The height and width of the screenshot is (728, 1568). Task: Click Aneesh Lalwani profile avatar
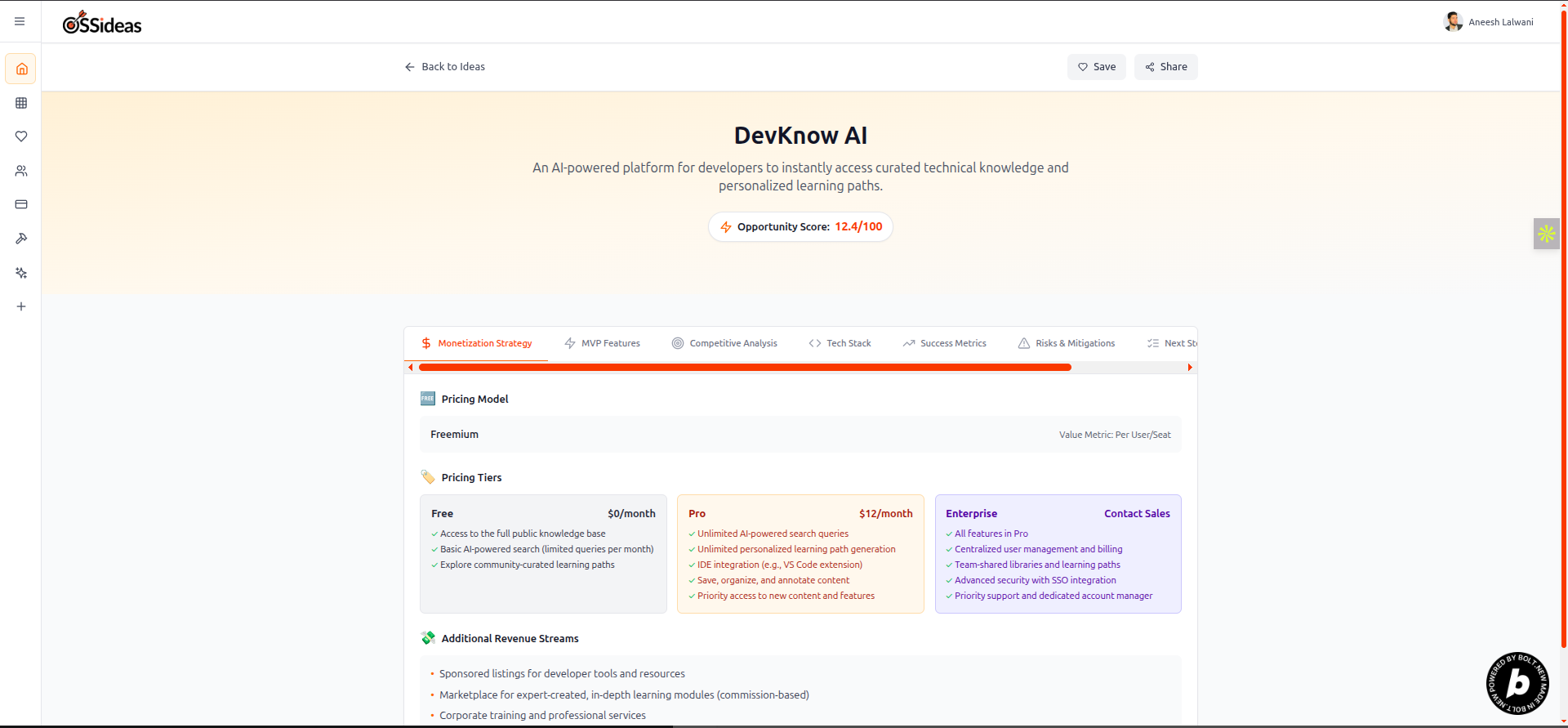tap(1454, 22)
